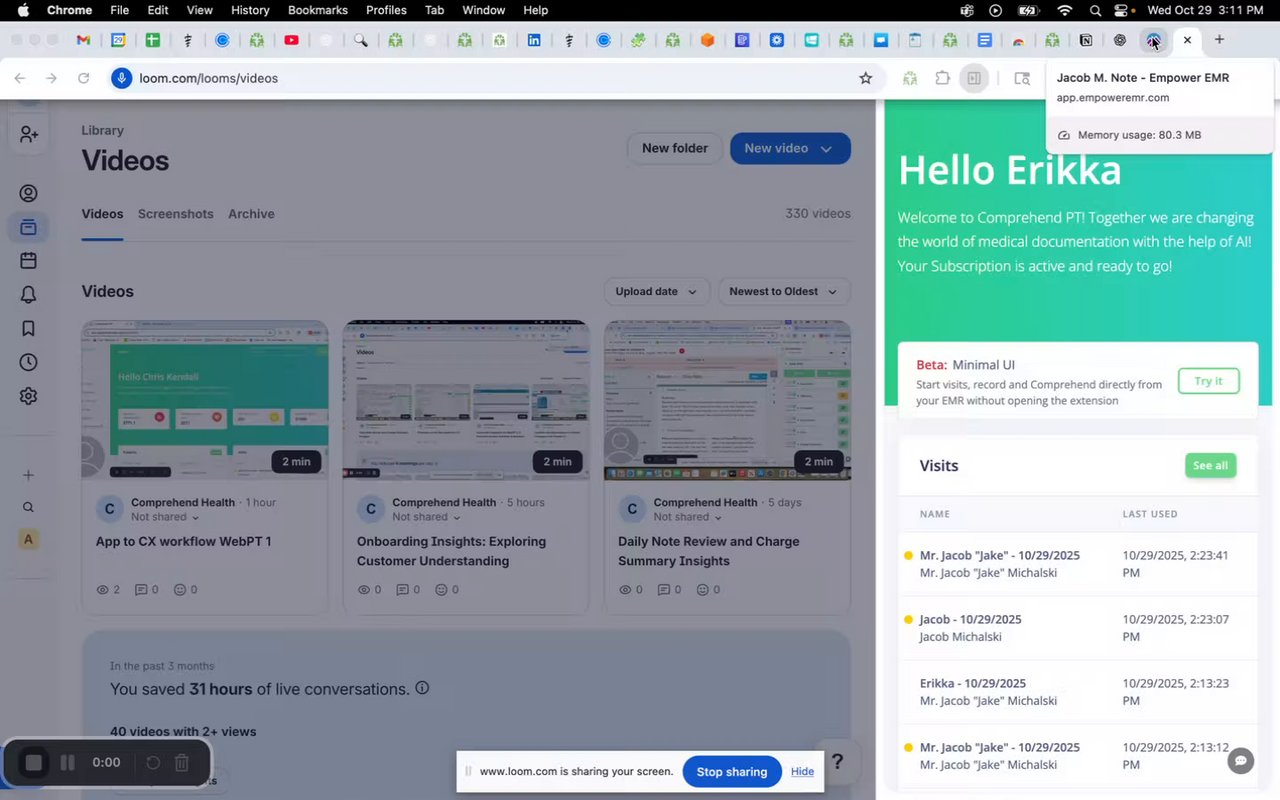
Task: Click the NAME column header in Visits
Action: coord(935,514)
